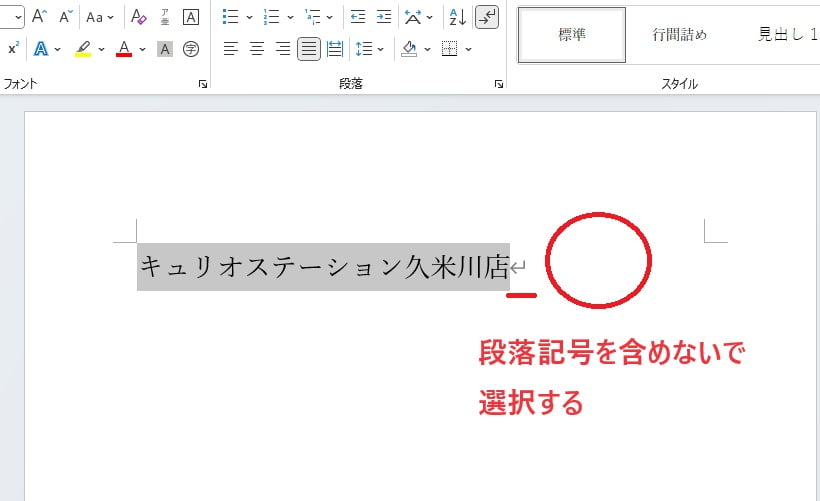820x501 pixels.
Task: Open the Font dialog launcher
Action: 203,84
